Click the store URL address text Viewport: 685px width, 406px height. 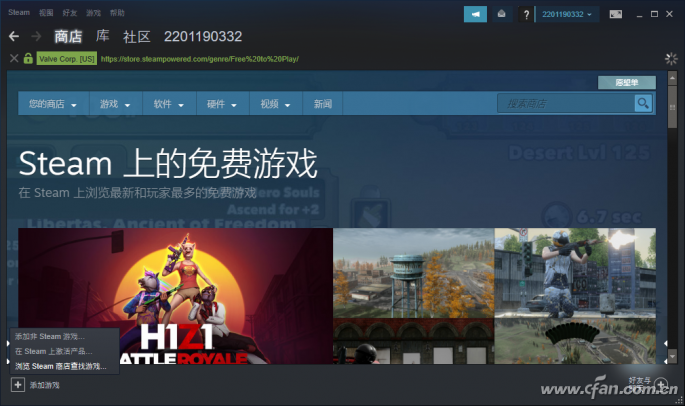click(200, 59)
